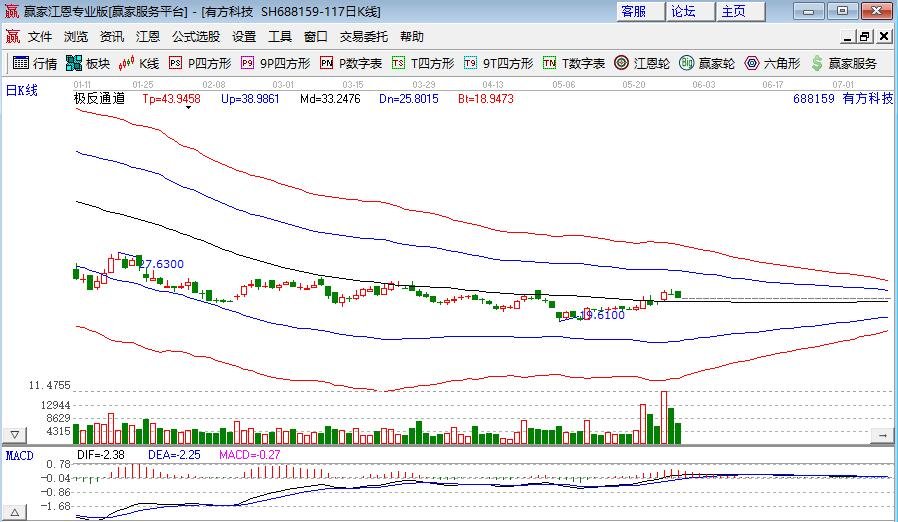The image size is (898, 522).
Task: Select the Dn=25.8015 value
Action: coord(409,99)
